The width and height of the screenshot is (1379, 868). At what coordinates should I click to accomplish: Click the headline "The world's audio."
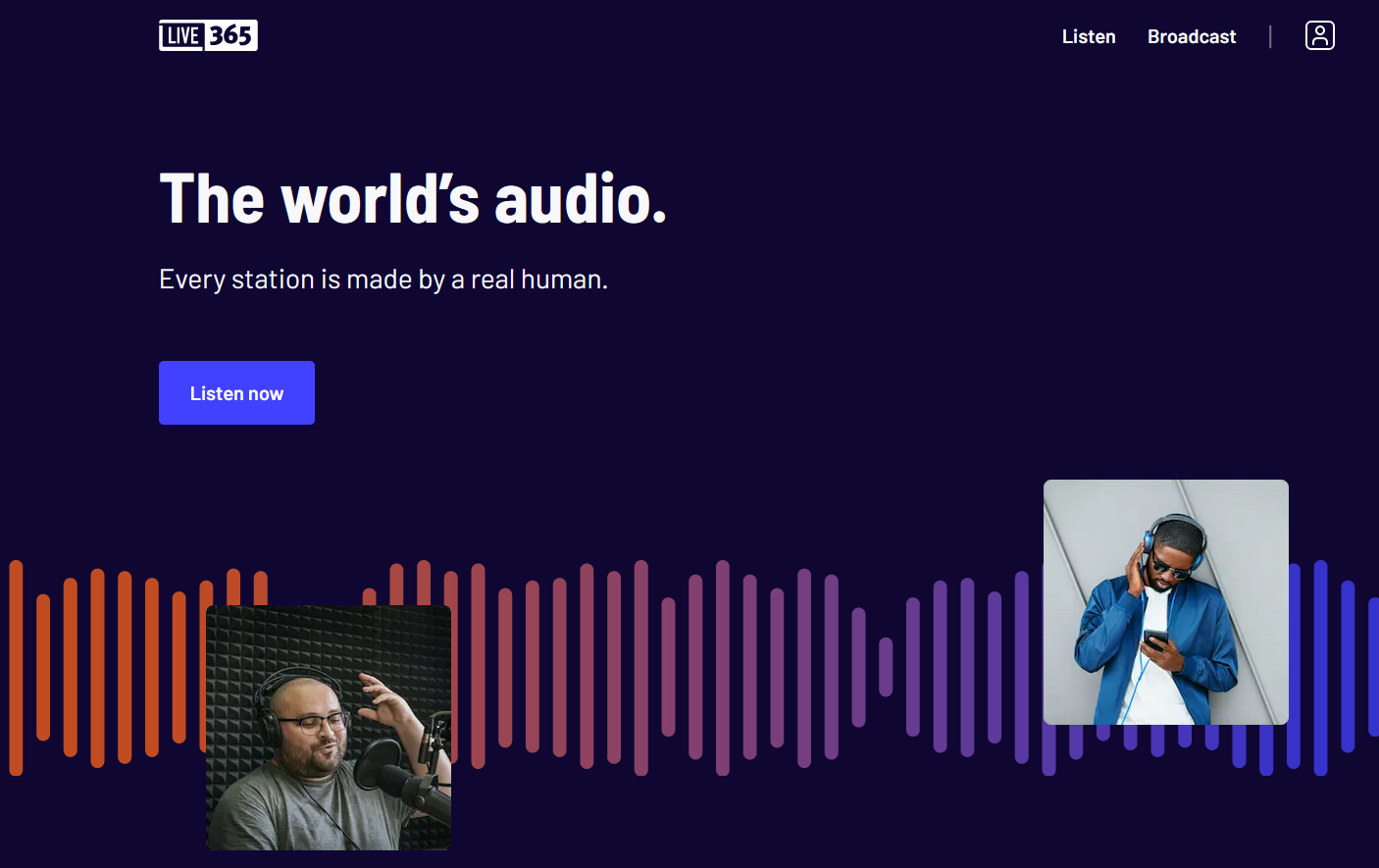(x=413, y=199)
